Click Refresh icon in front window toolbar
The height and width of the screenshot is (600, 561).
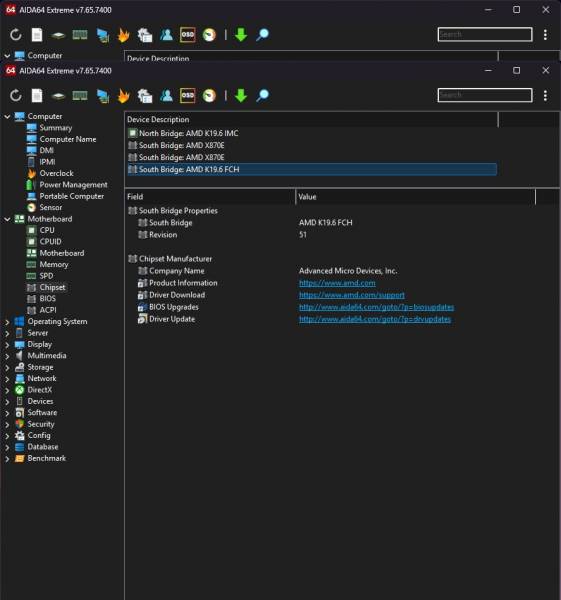(x=16, y=96)
